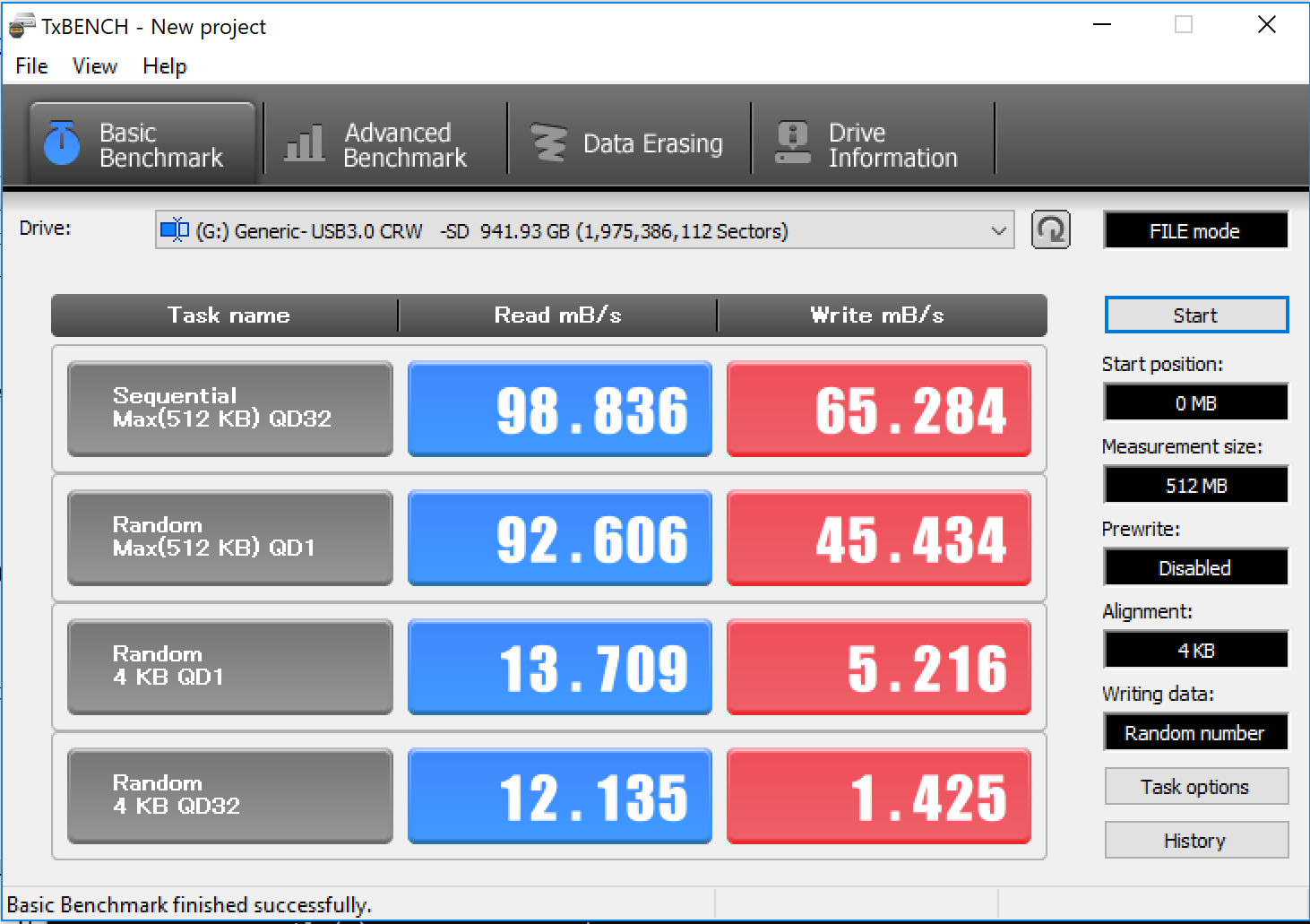Viewport: 1310px width, 924px height.
Task: Open the Help menu
Action: [165, 66]
